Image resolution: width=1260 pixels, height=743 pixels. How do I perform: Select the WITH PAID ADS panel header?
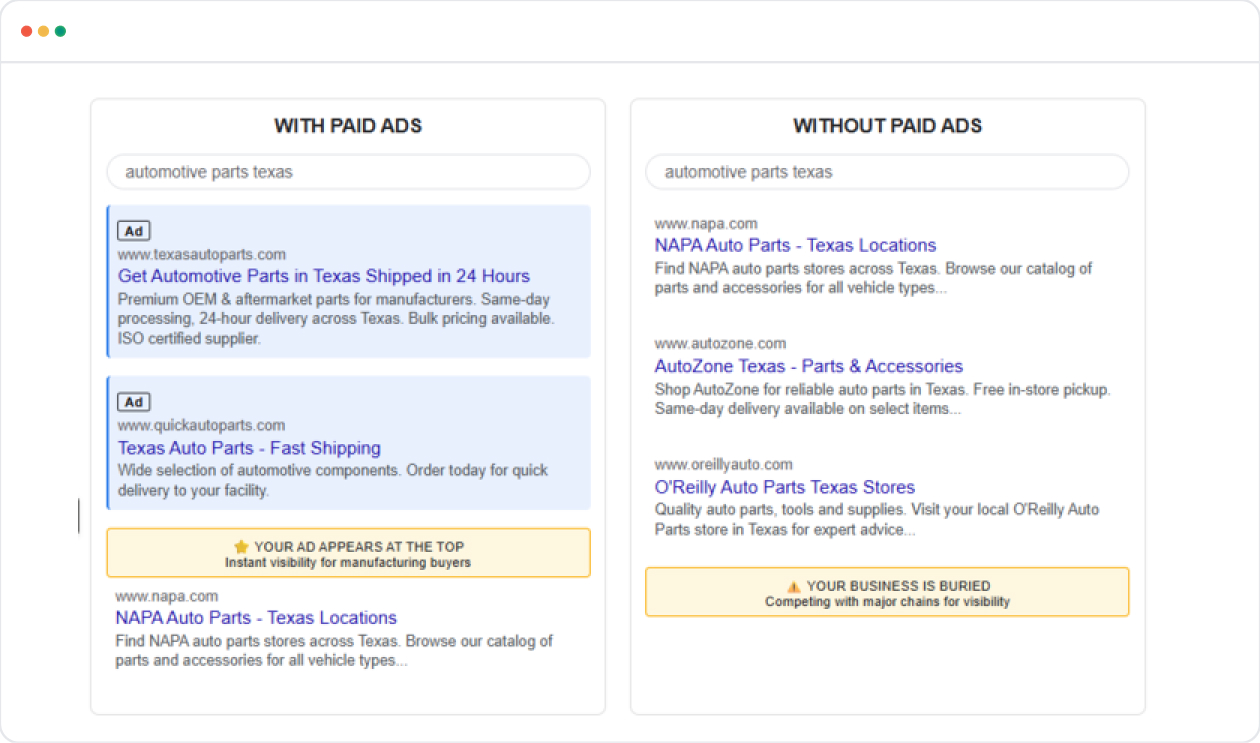tap(347, 127)
